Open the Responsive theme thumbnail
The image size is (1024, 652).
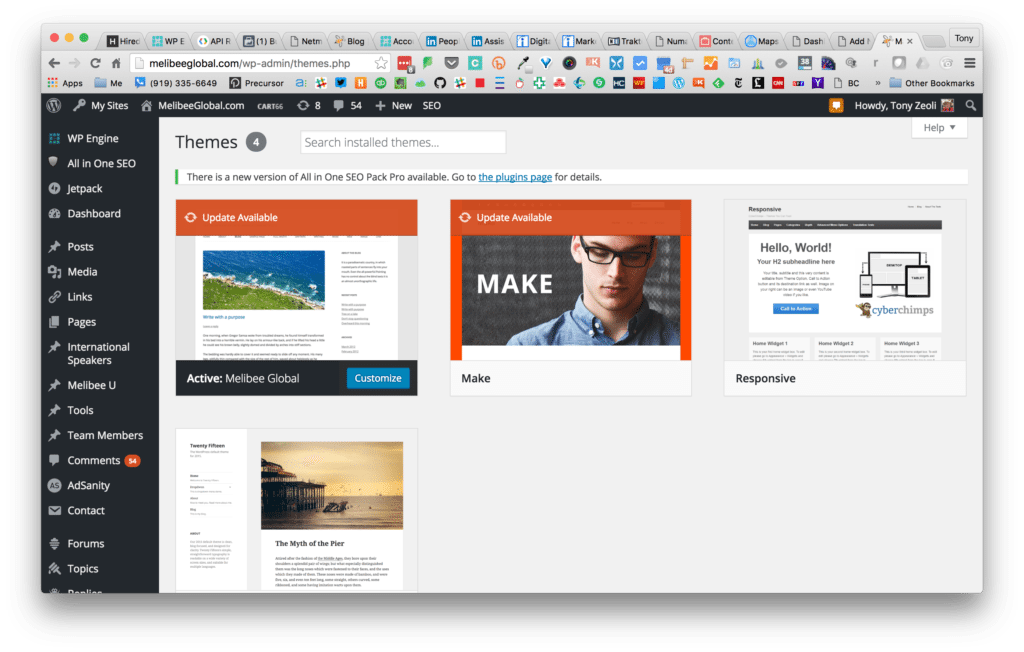click(x=844, y=280)
